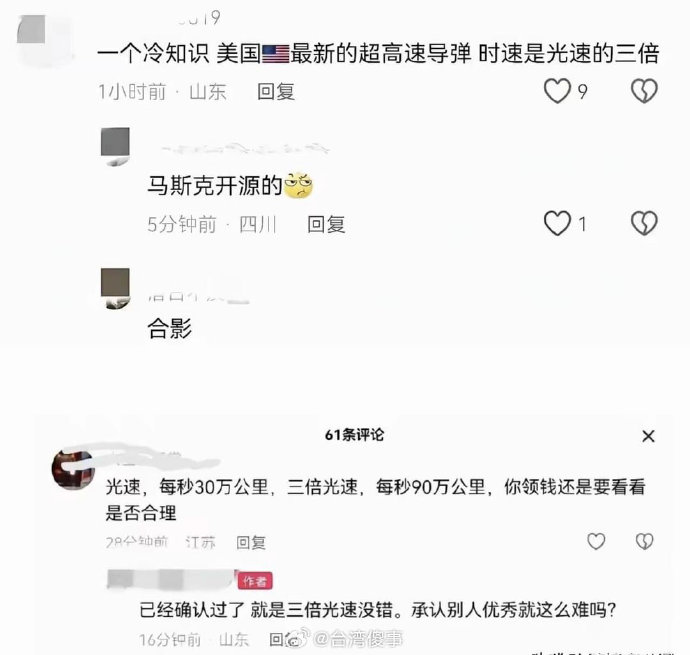
Task: Click the 61条评论 header title
Action: (354, 435)
